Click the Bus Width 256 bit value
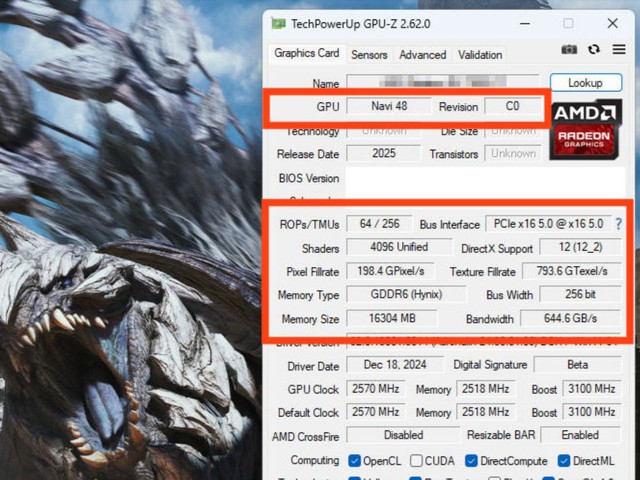 [x=580, y=295]
